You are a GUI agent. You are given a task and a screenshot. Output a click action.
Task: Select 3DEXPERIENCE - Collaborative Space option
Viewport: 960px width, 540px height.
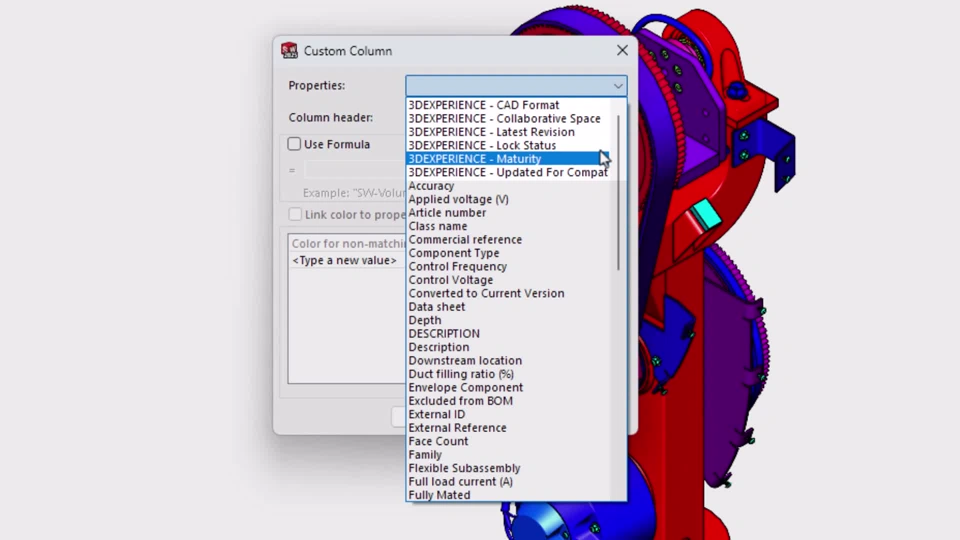(508, 119)
